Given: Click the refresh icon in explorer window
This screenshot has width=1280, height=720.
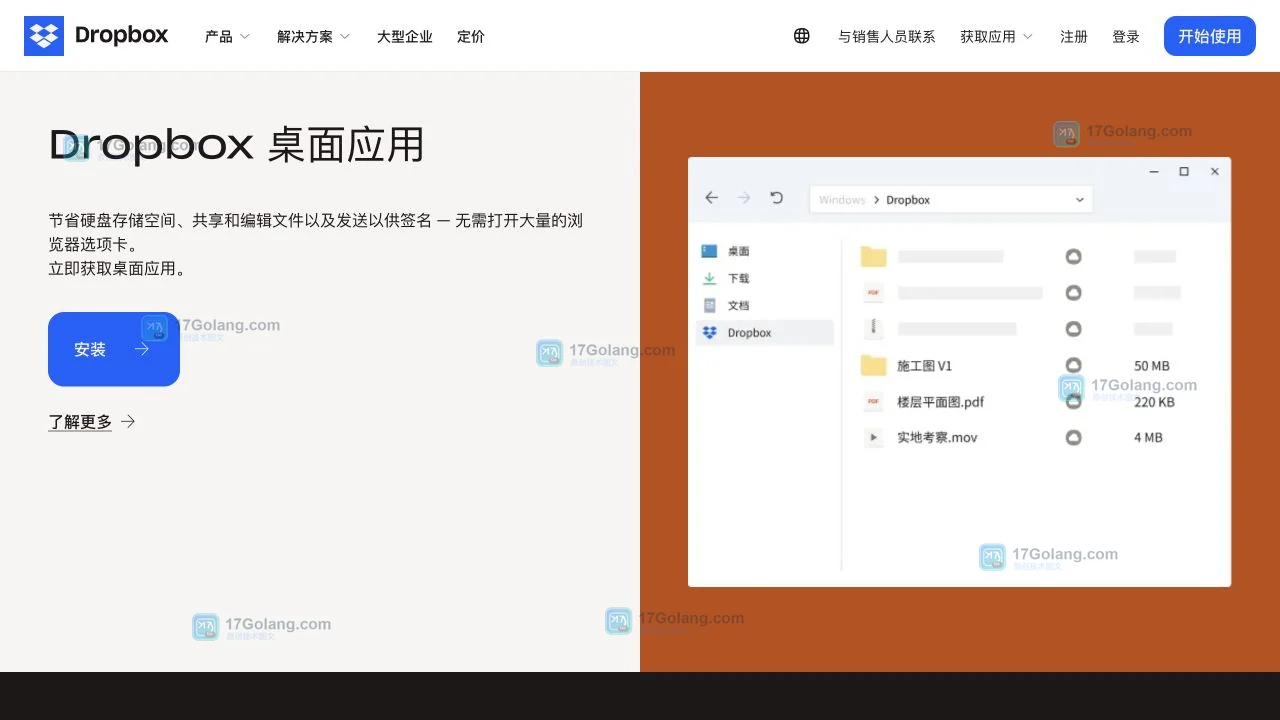Looking at the screenshot, I should pyautogui.click(x=777, y=198).
